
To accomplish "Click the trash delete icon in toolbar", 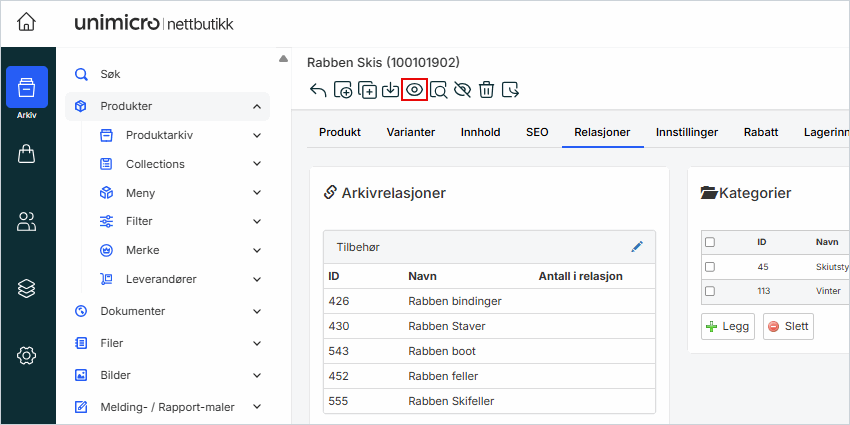I will tap(486, 90).
